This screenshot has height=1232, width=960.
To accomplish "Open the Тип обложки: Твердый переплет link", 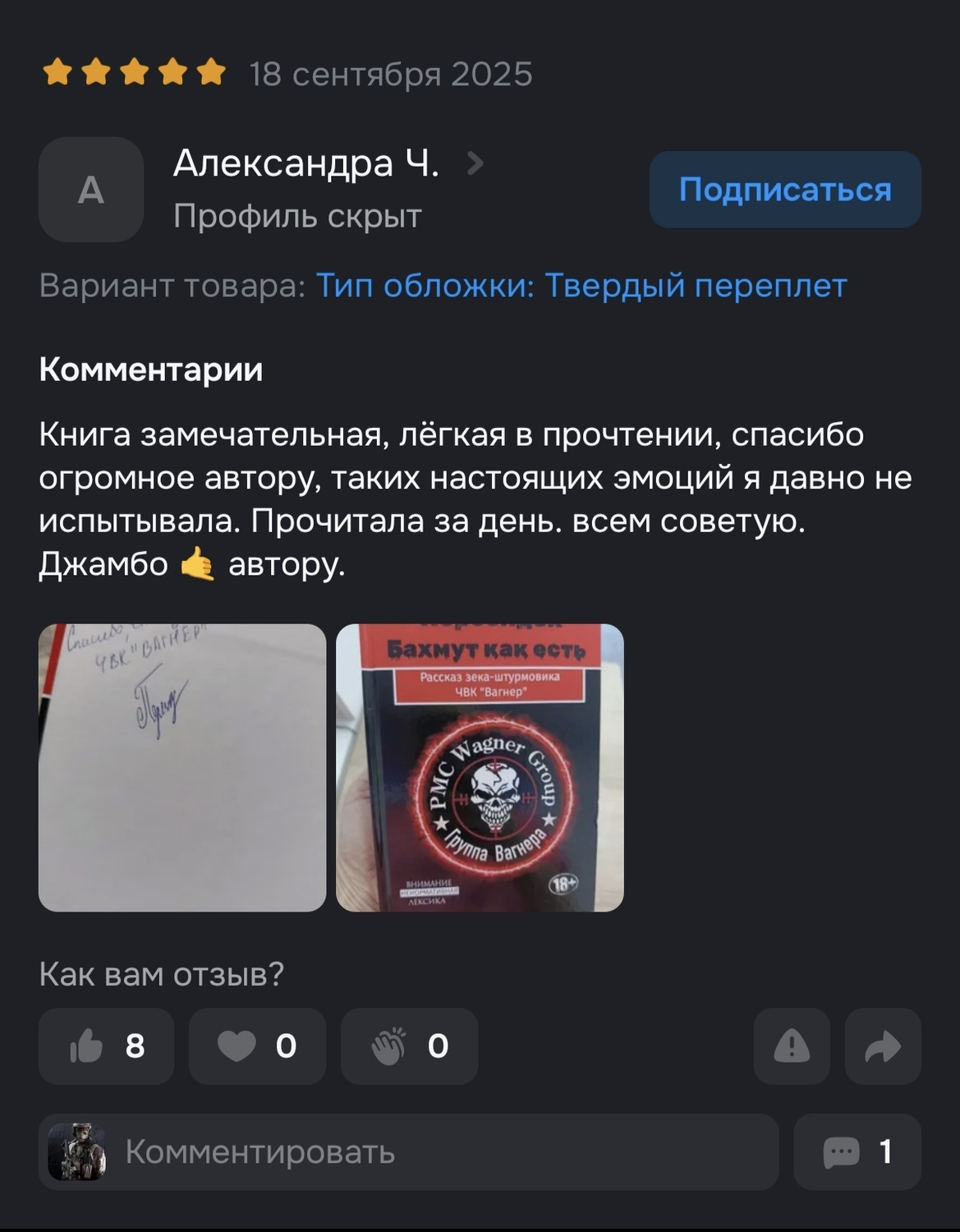I will [x=581, y=286].
